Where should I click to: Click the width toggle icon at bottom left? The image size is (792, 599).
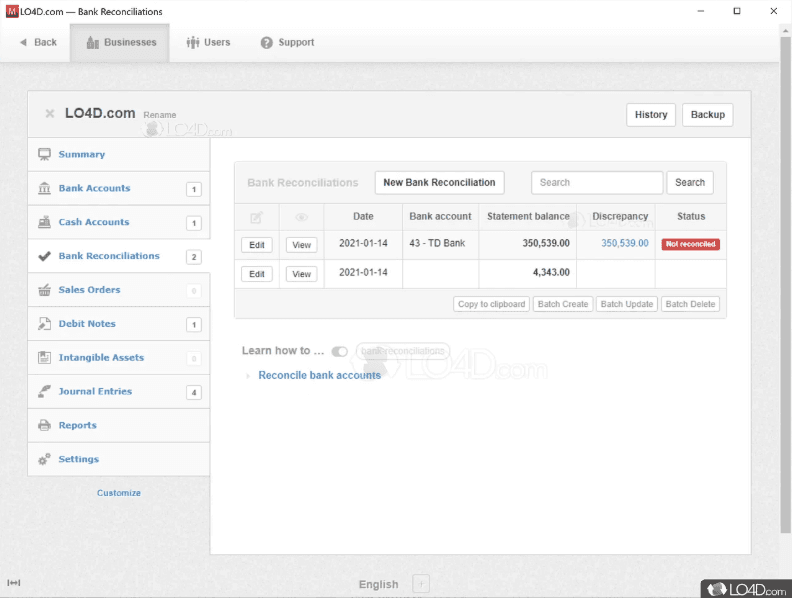[x=14, y=583]
